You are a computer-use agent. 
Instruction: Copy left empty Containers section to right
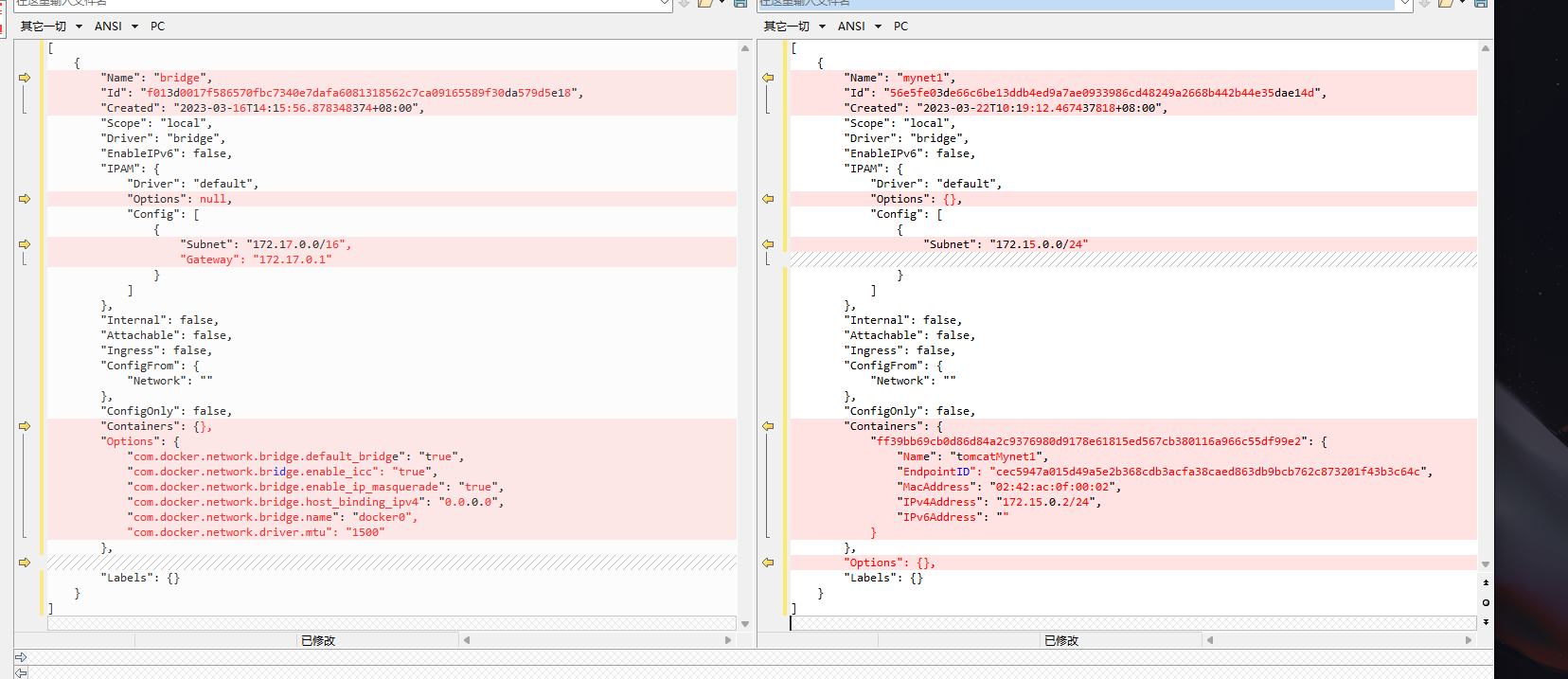(x=25, y=426)
